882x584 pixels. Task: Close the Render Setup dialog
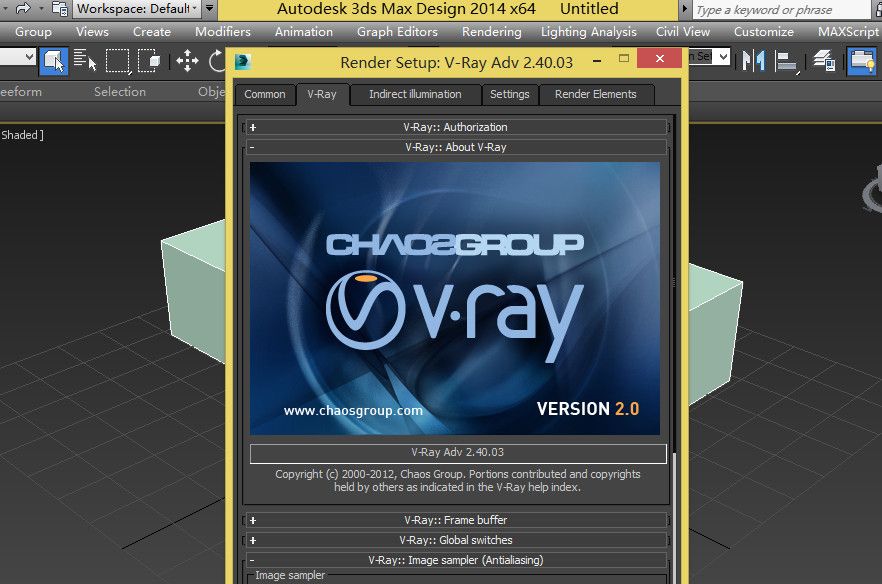click(660, 59)
